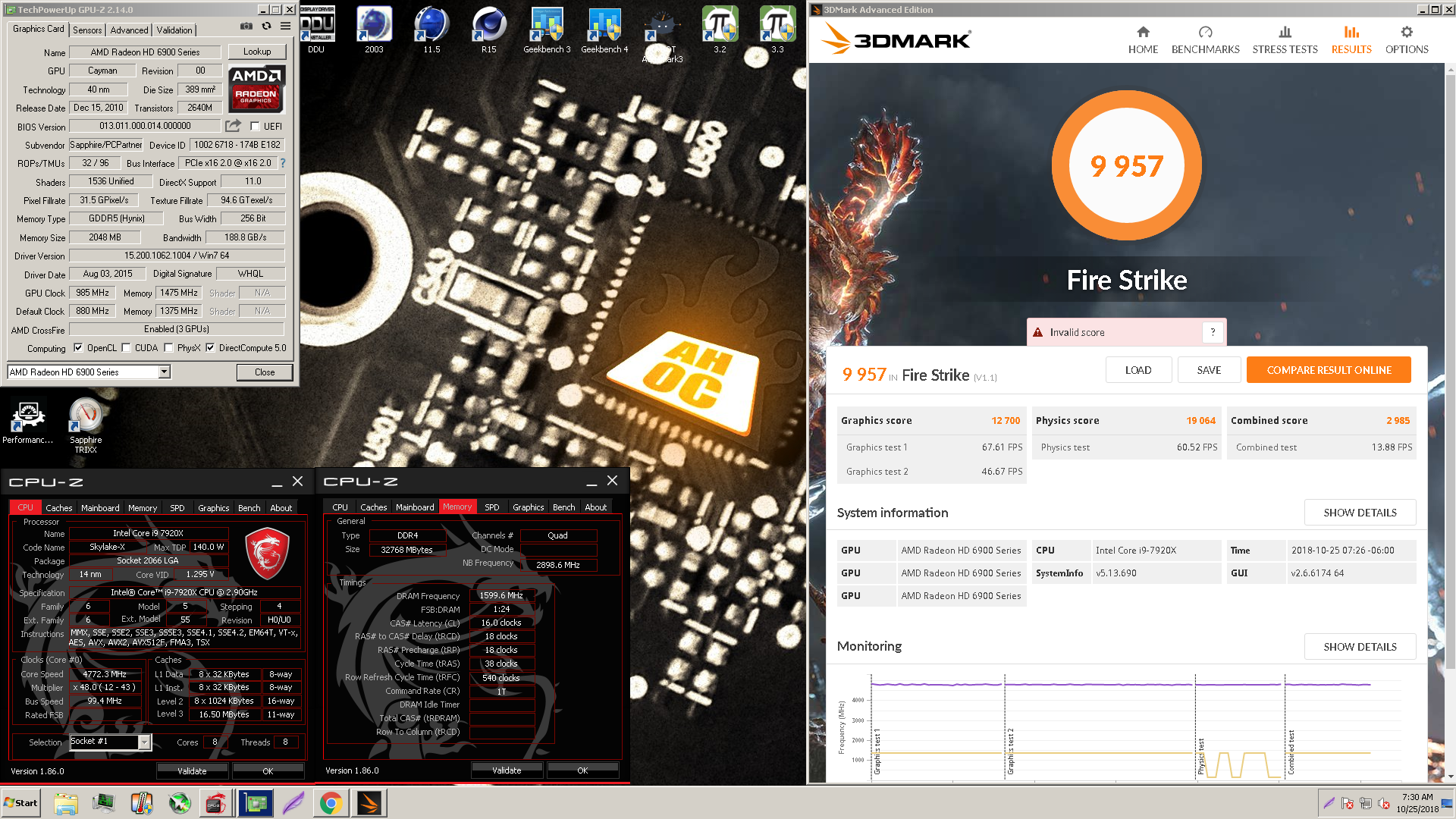Click the AMD Radeon Graphics logo
1456x819 pixels.
point(256,89)
